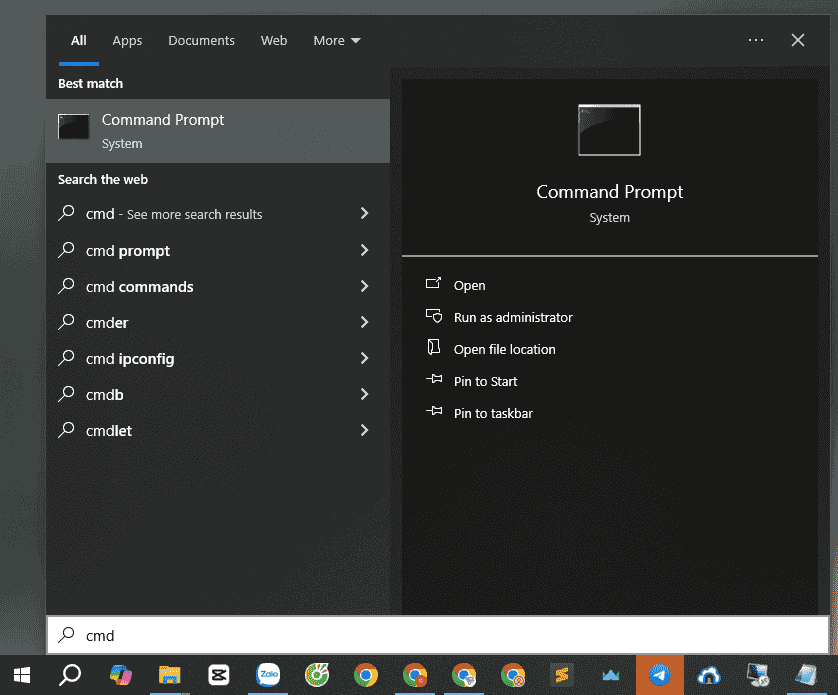Screen dimensions: 838x695
Task: Open the blue crown app on taskbar
Action: tap(611, 676)
